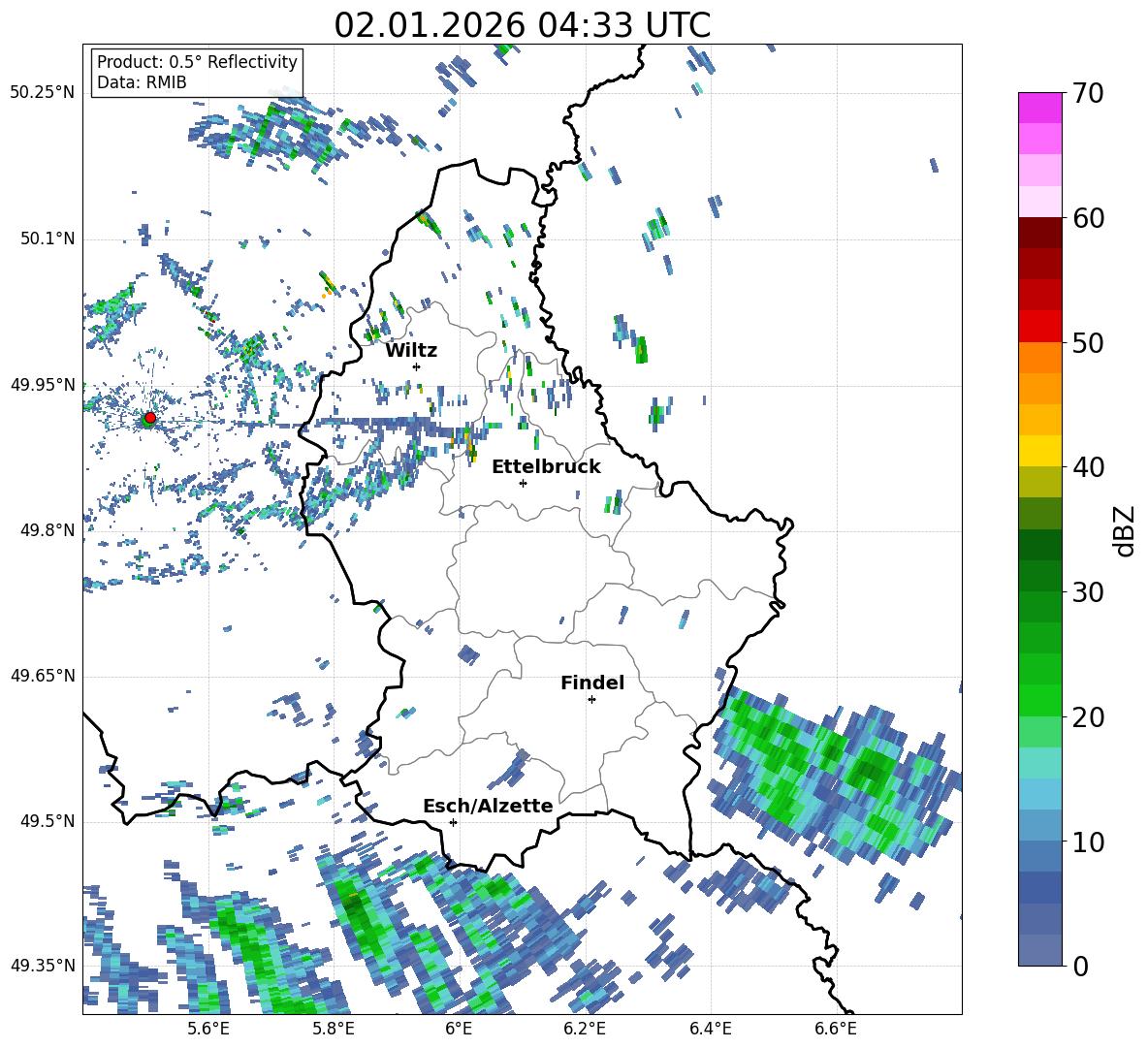Click the 60 tick label on colorbar
The width and height of the screenshot is (1148, 1048).
(1087, 218)
